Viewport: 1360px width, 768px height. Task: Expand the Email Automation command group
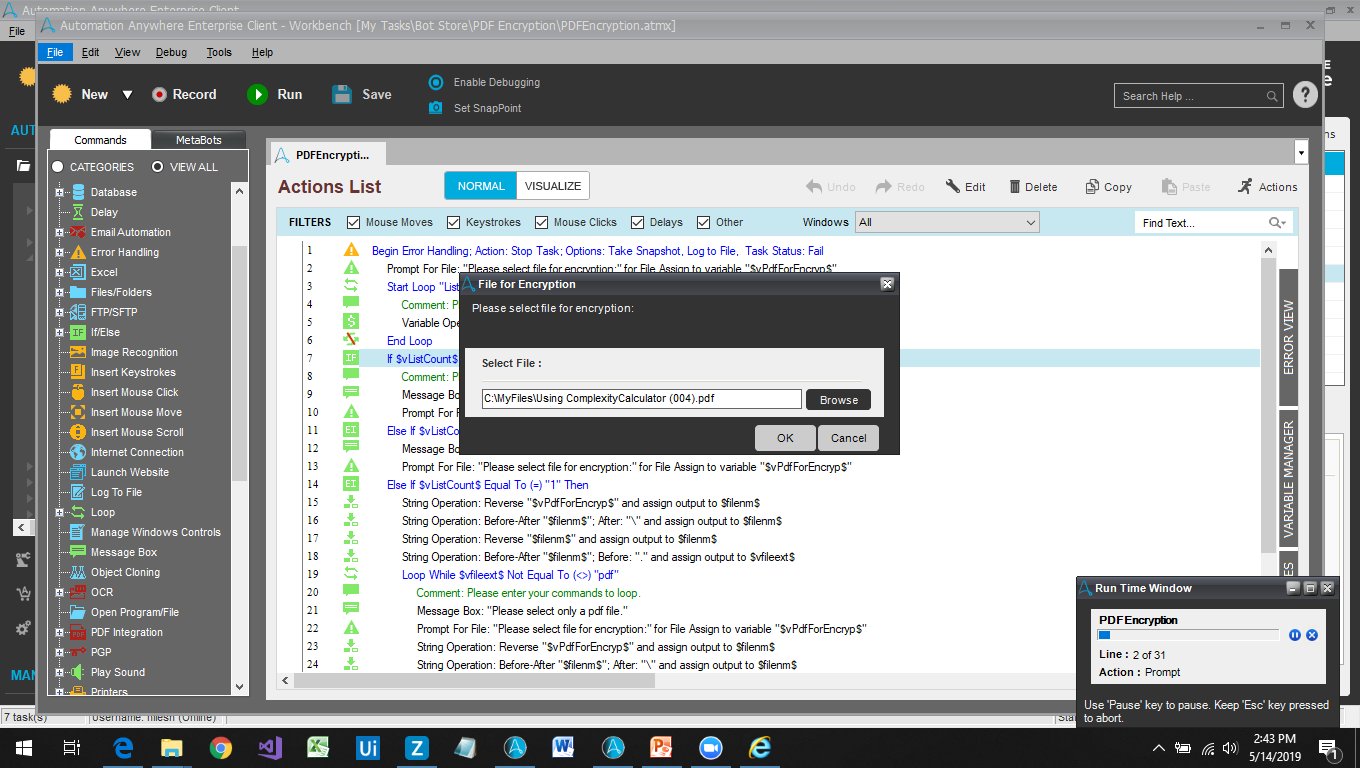pos(60,232)
